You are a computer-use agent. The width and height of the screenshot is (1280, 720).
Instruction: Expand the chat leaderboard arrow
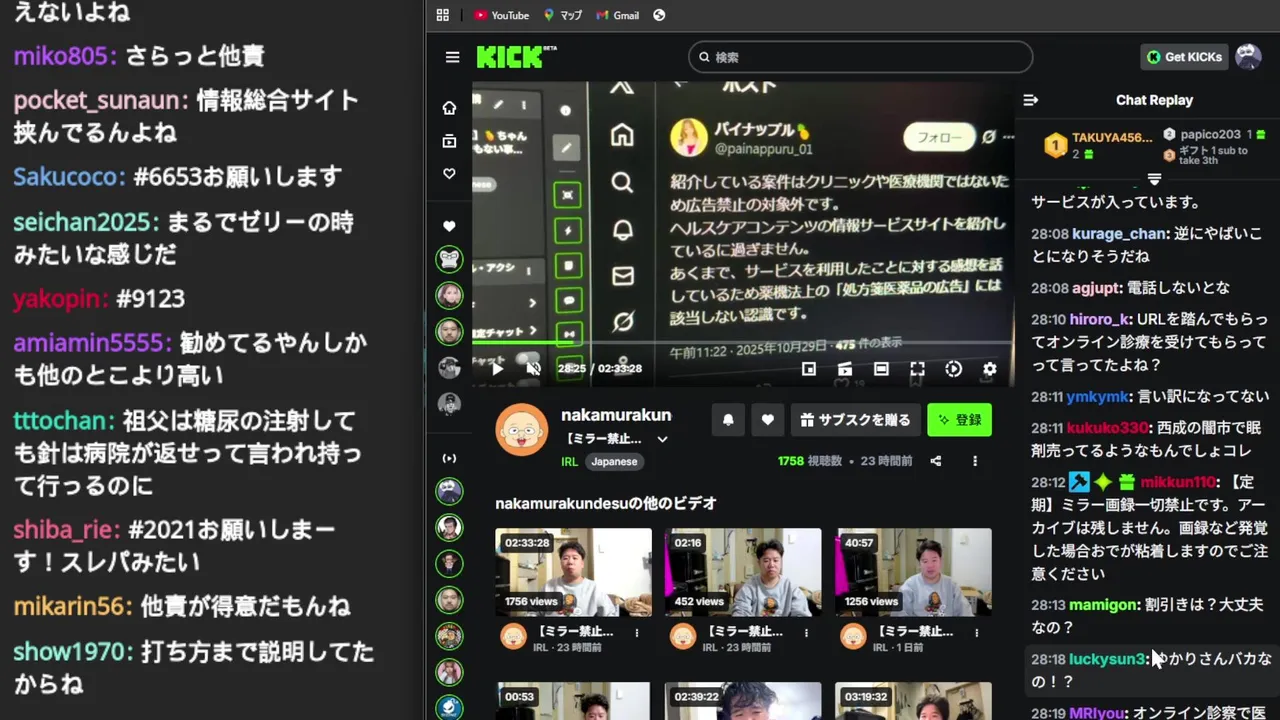[x=1154, y=179]
